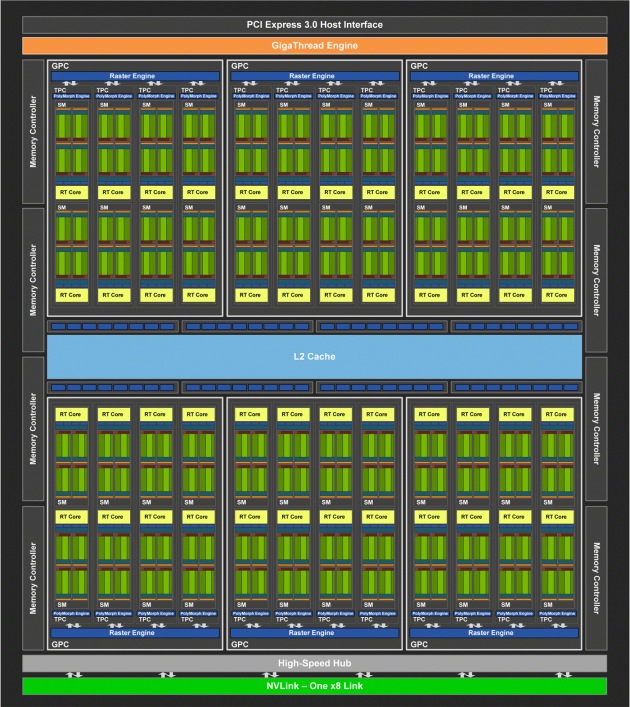
Task: Select the gray High-Speed Hub bar
Action: (314, 663)
